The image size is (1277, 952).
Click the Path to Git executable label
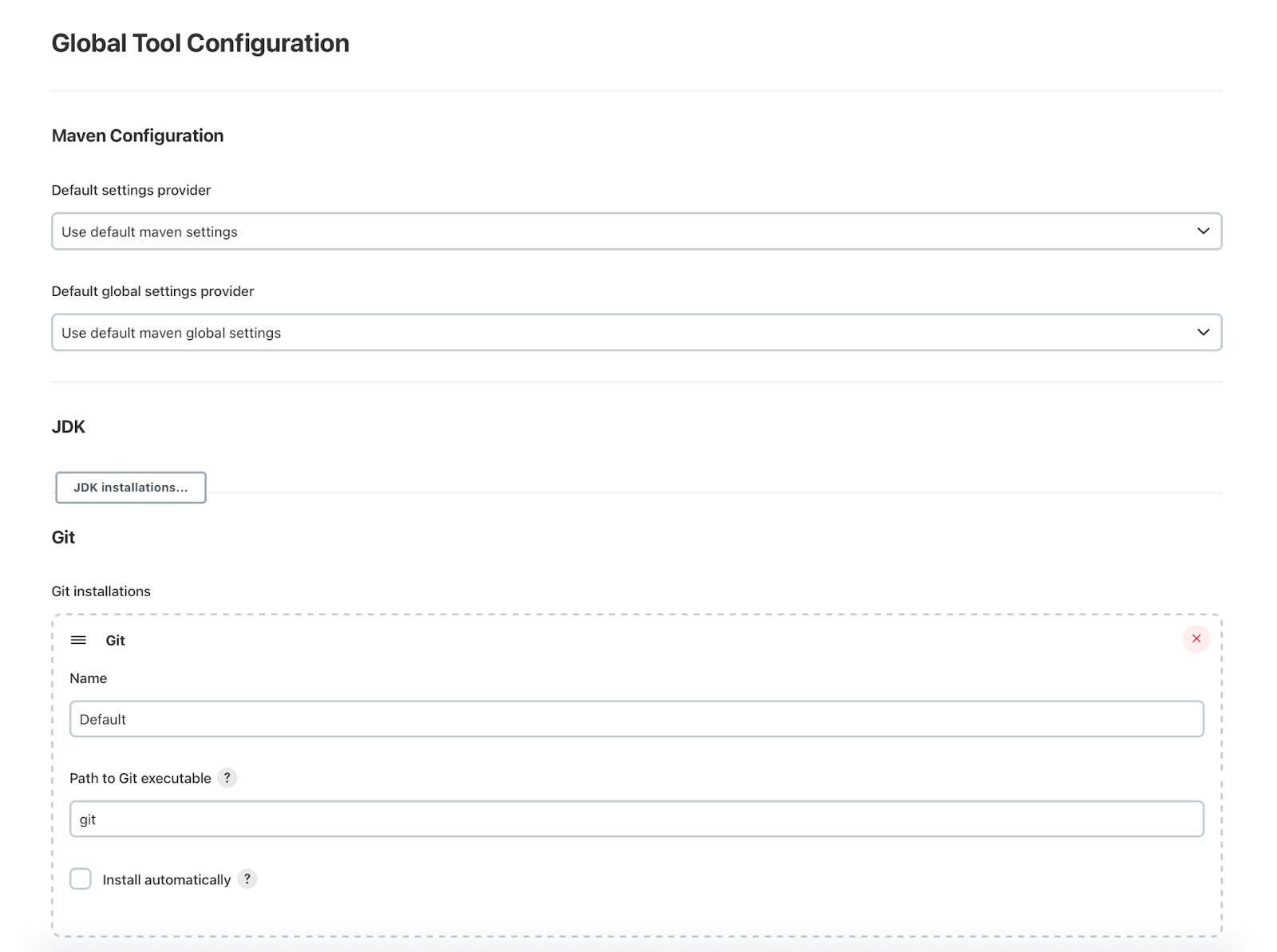pyautogui.click(x=140, y=778)
